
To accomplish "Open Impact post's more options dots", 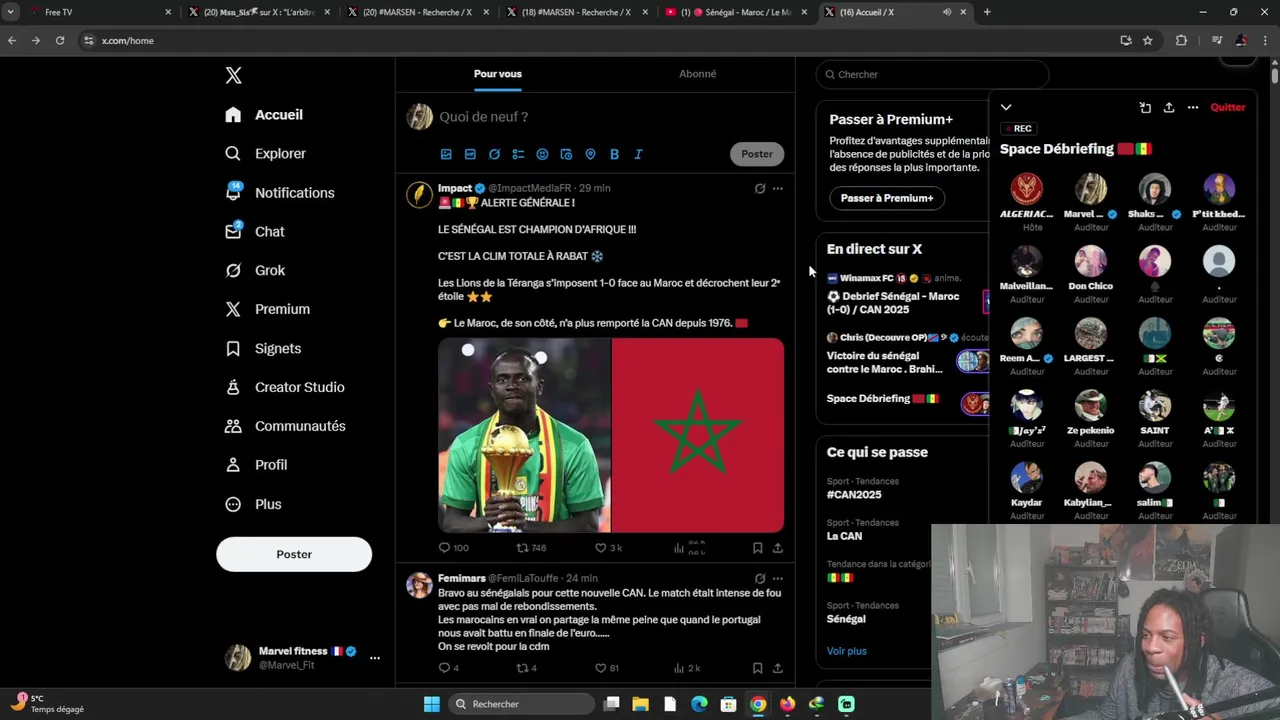I will pyautogui.click(x=778, y=188).
